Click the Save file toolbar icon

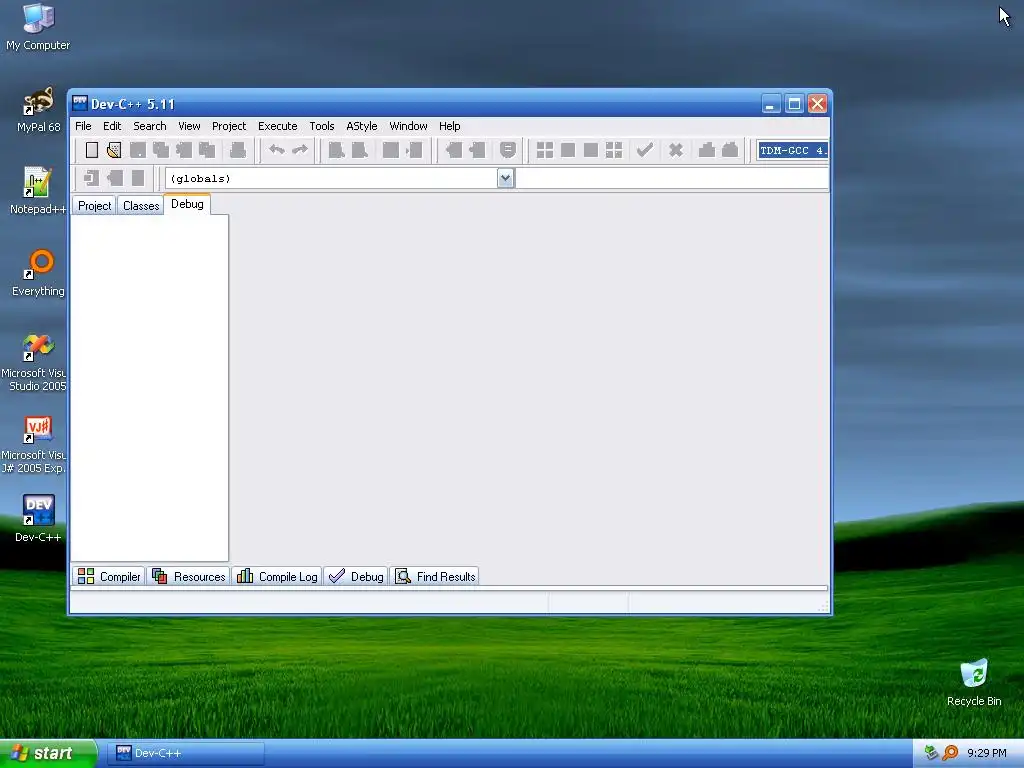pos(138,150)
